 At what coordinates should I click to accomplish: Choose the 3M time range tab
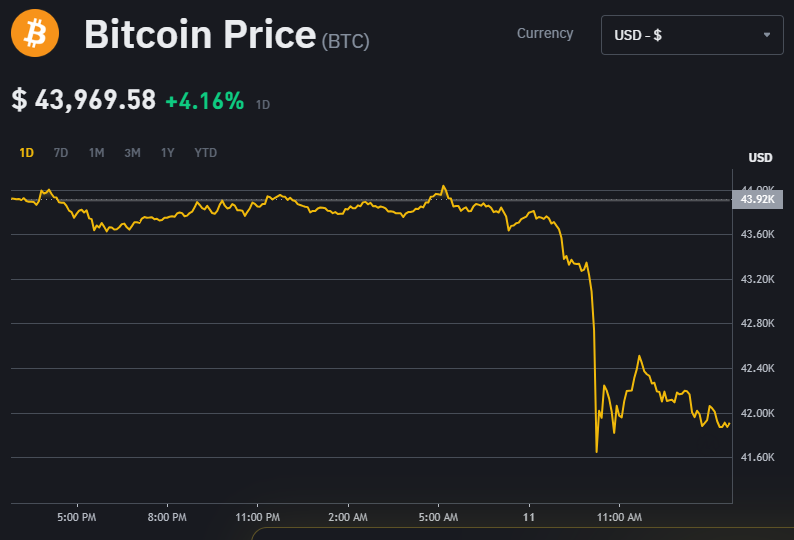(132, 153)
